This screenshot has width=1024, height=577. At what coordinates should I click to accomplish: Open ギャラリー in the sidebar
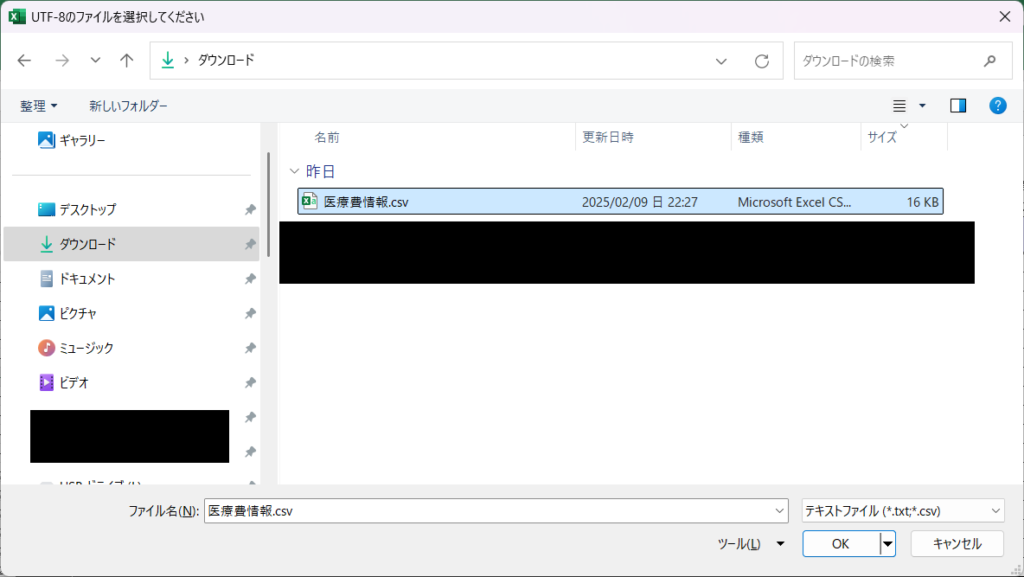(81, 140)
